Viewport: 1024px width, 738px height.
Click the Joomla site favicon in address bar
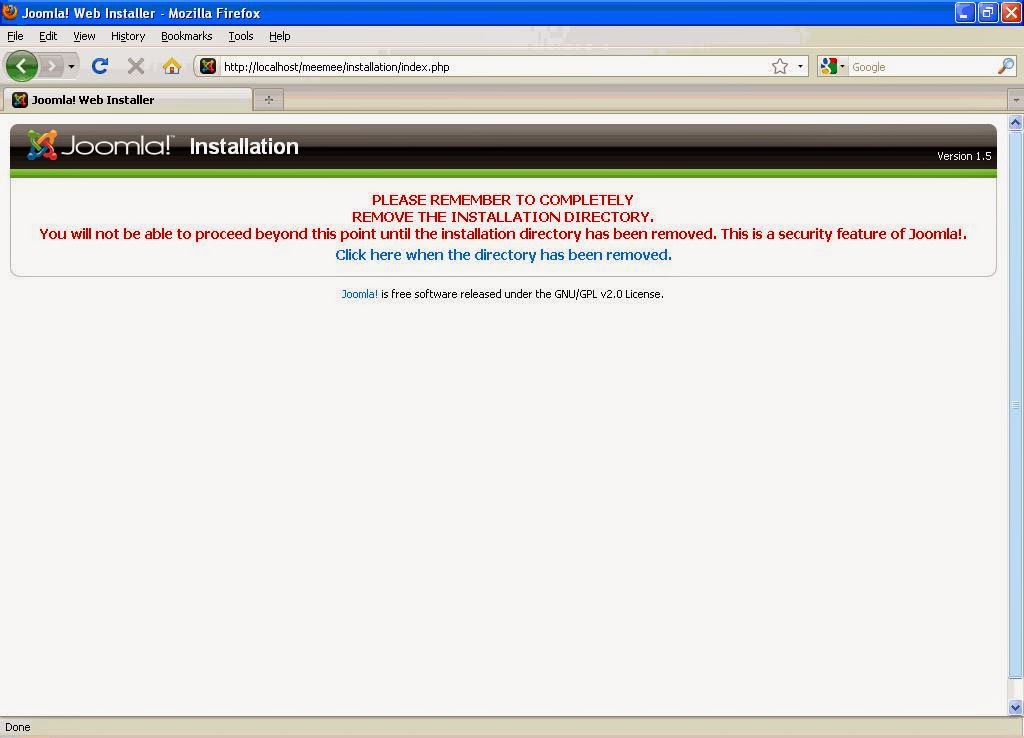208,66
